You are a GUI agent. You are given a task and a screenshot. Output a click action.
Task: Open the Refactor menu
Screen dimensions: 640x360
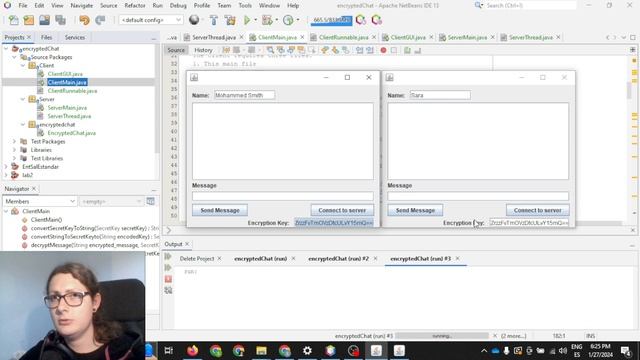pyautogui.click(x=135, y=6)
